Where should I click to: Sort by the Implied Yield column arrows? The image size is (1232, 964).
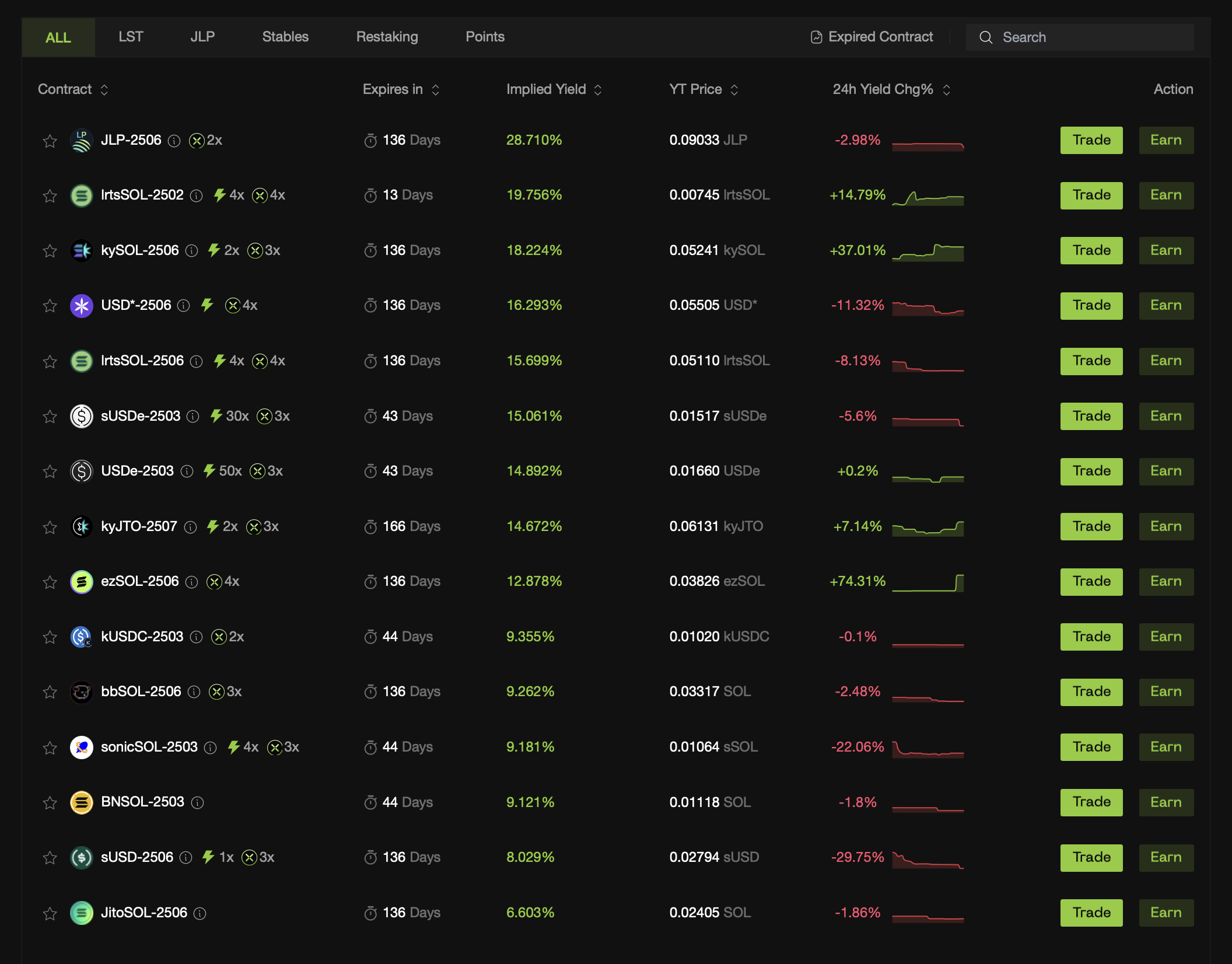tap(598, 90)
